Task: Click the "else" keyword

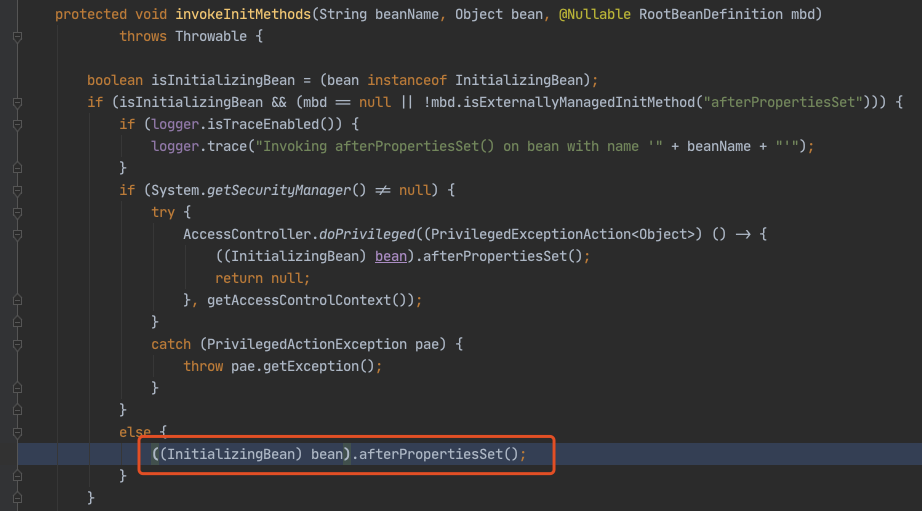Action: click(x=135, y=432)
